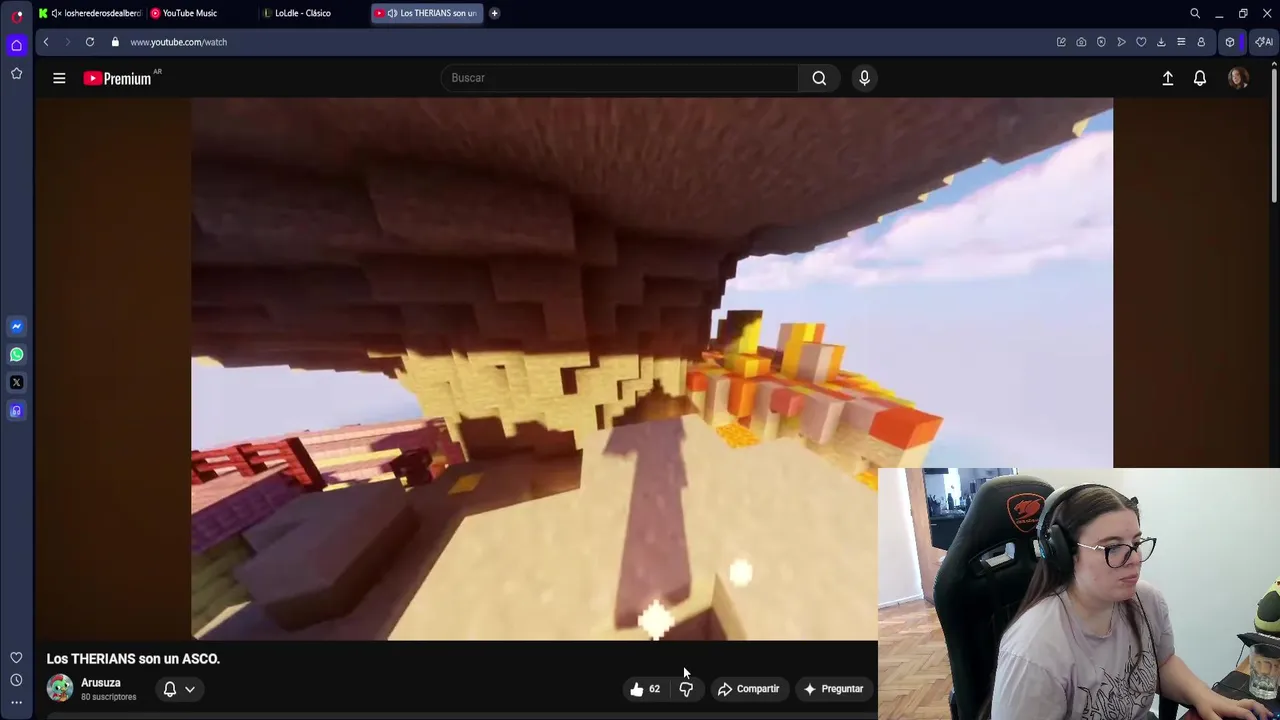The image size is (1280, 720).
Task: Go to YouTube Premium home via the logo
Action: [x=118, y=78]
